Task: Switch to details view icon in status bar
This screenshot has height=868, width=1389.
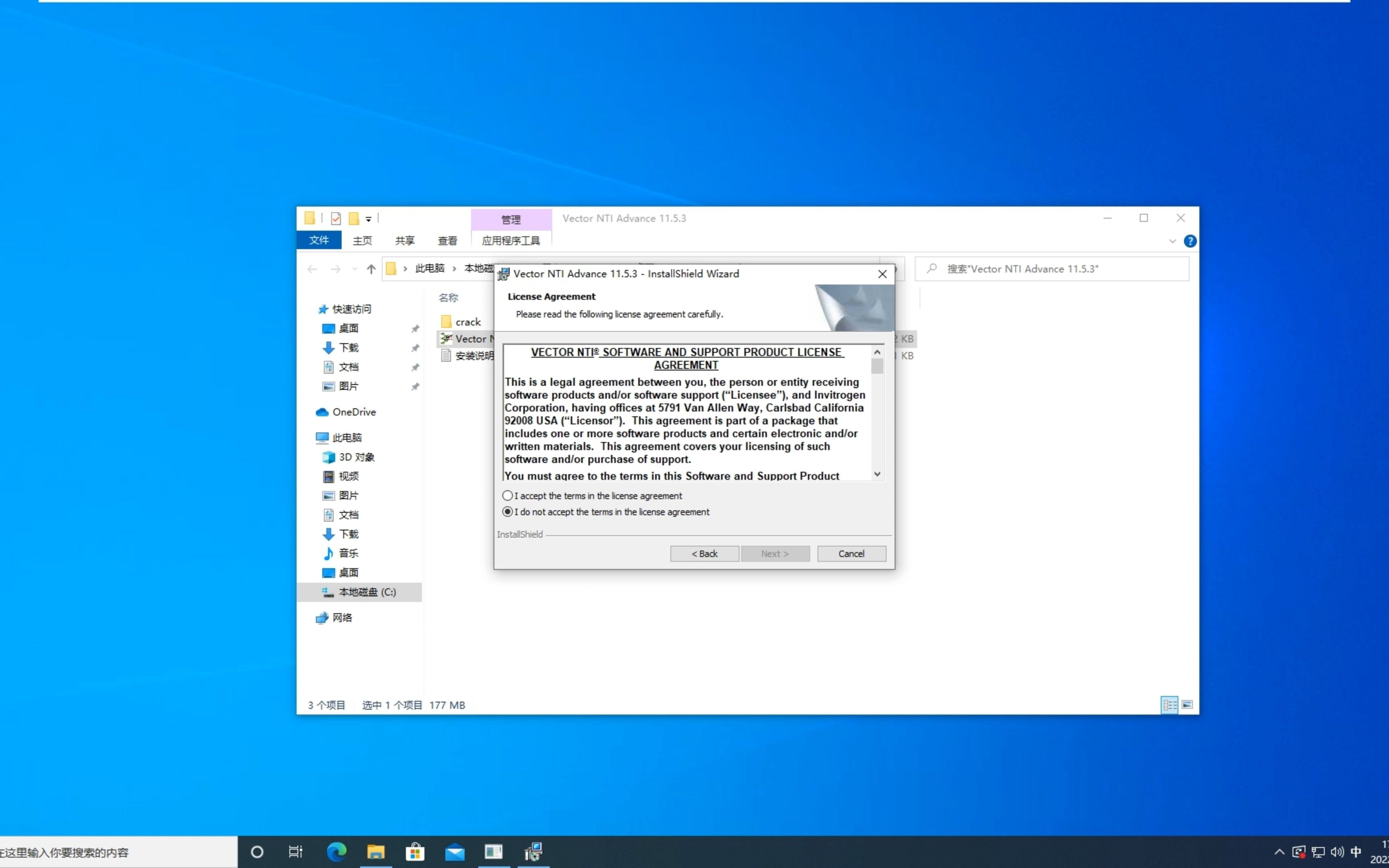Action: point(1169,704)
